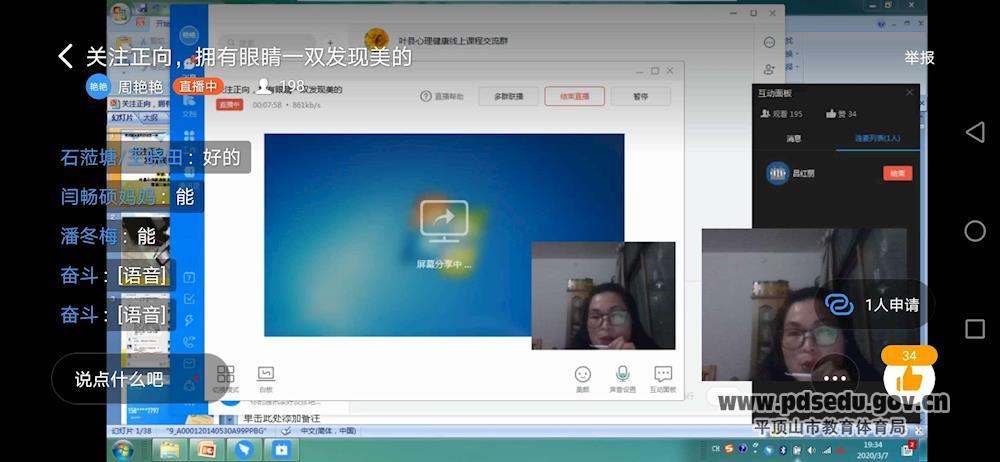The height and width of the screenshot is (462, 1000).
Task: Click the beauty filter smiley icon
Action: 582,377
